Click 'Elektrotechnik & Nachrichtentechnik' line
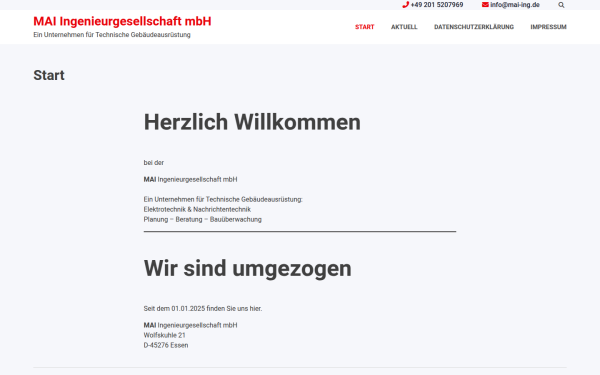The width and height of the screenshot is (600, 375). [x=197, y=209]
